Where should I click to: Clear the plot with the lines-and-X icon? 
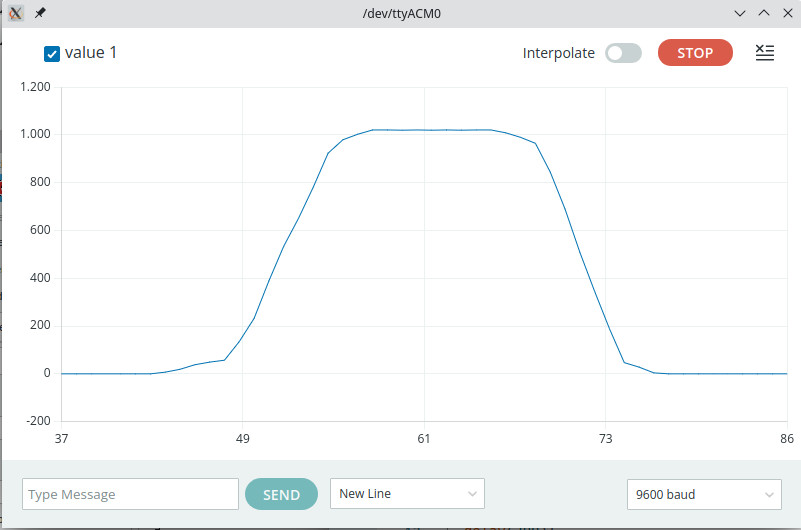click(x=764, y=53)
